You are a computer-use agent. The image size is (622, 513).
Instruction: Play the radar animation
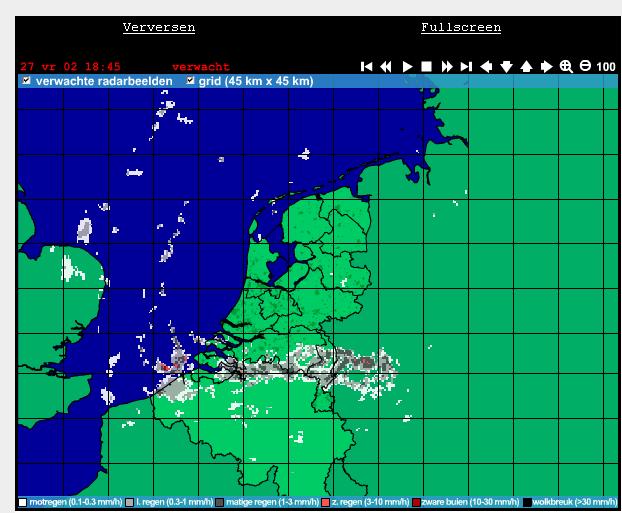(x=407, y=67)
